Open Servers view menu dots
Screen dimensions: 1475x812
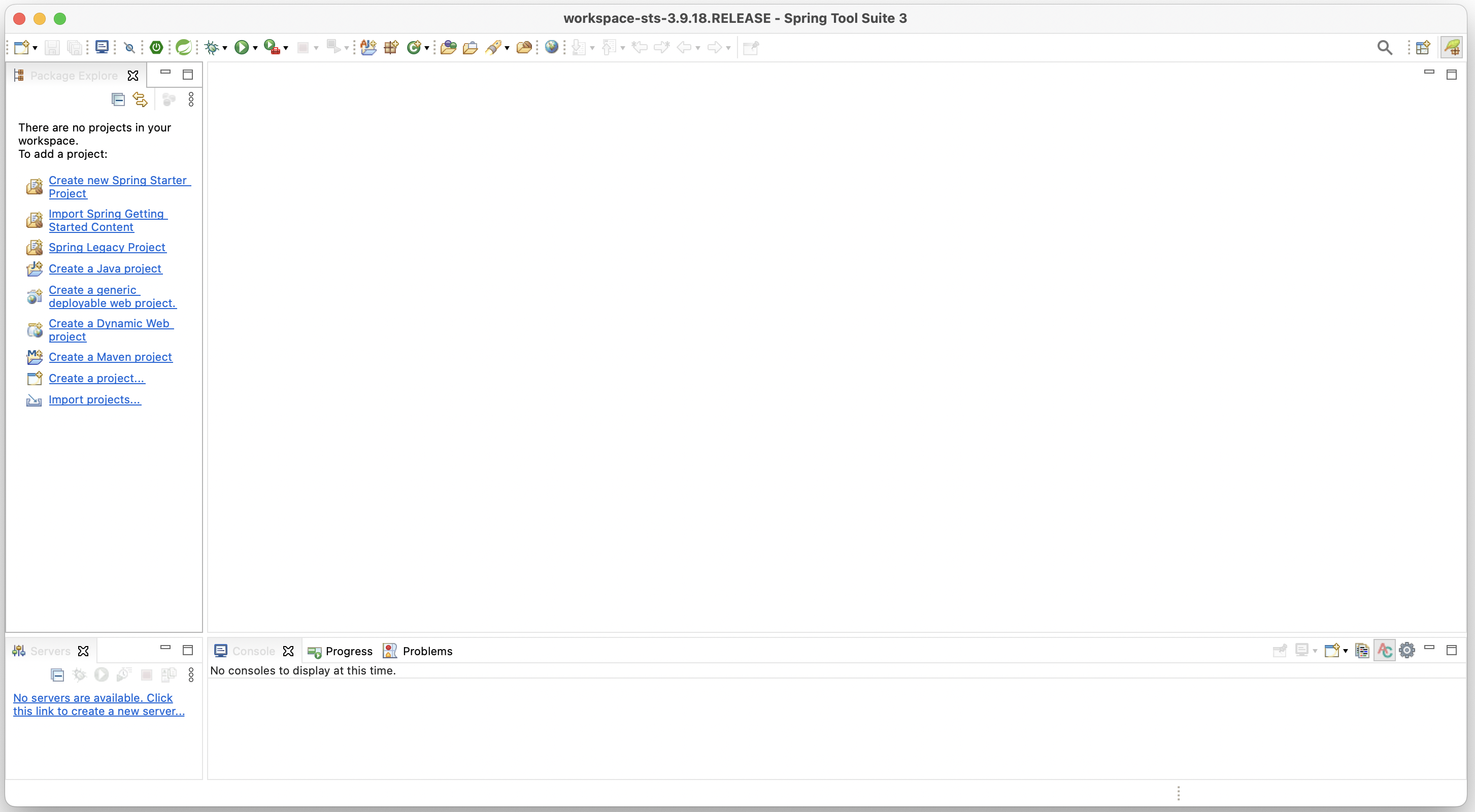click(x=191, y=674)
